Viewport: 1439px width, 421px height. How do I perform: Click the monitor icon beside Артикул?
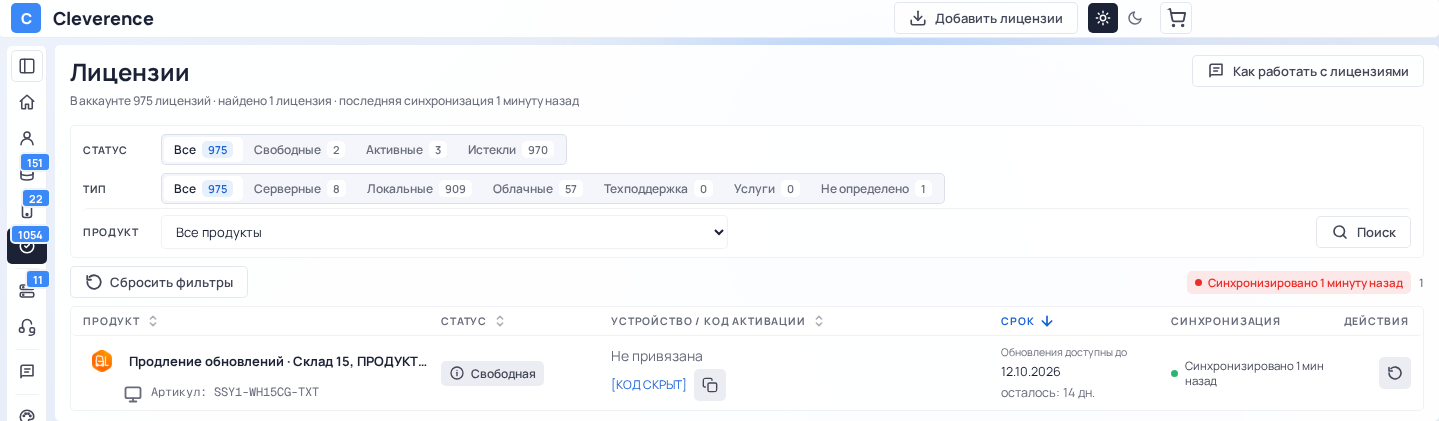(133, 393)
